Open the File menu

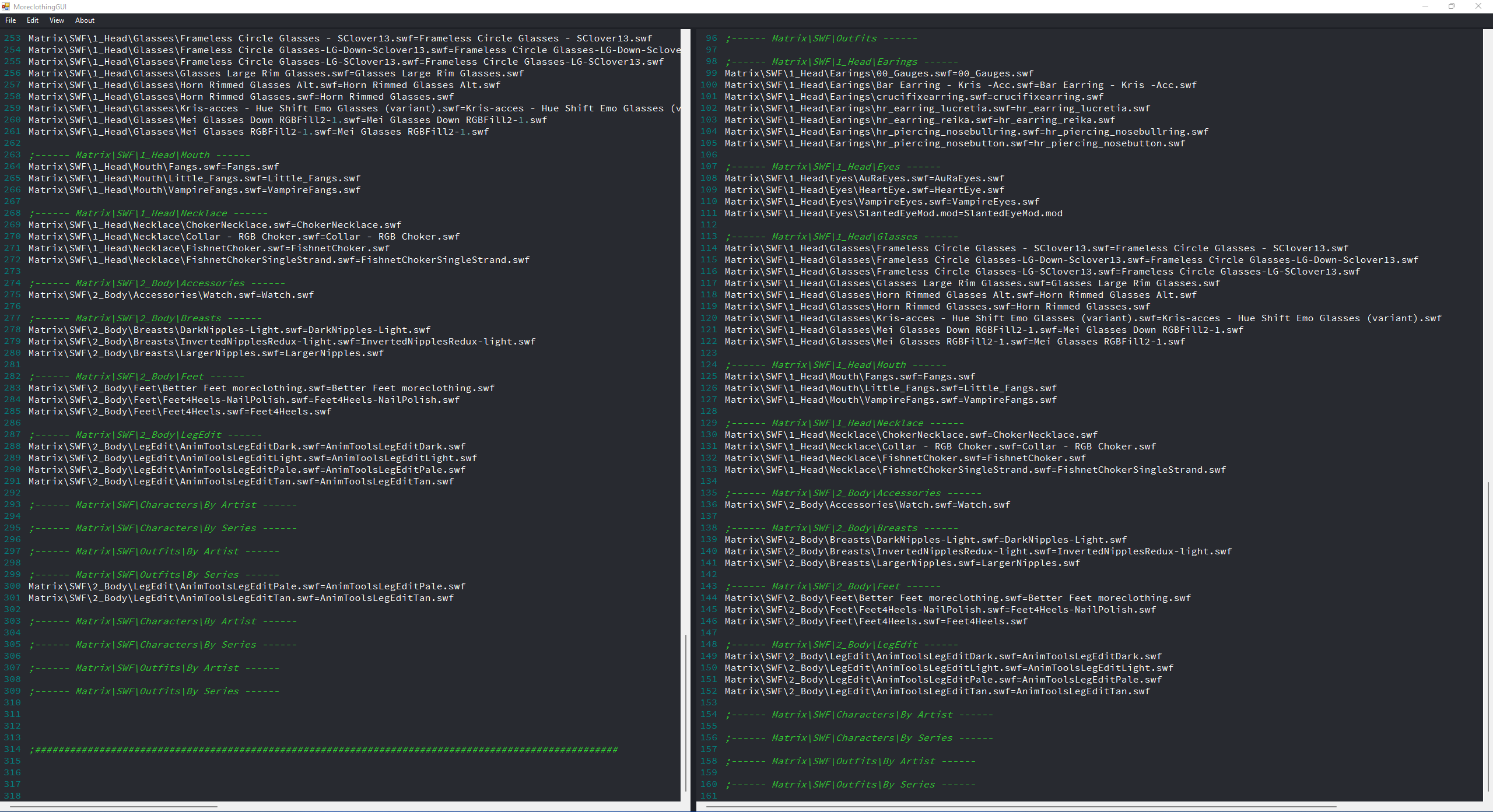tap(10, 20)
